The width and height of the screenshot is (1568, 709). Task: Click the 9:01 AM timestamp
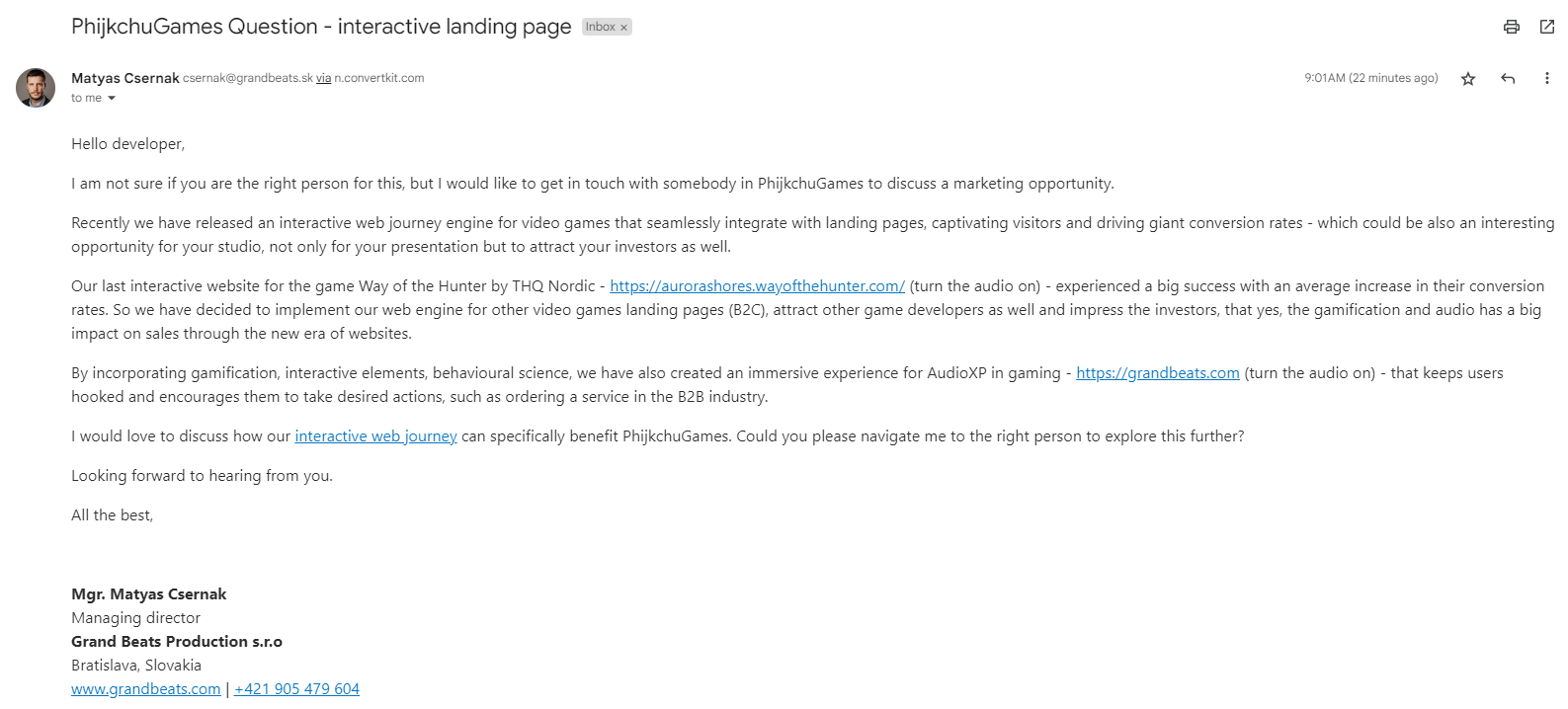tap(1370, 78)
